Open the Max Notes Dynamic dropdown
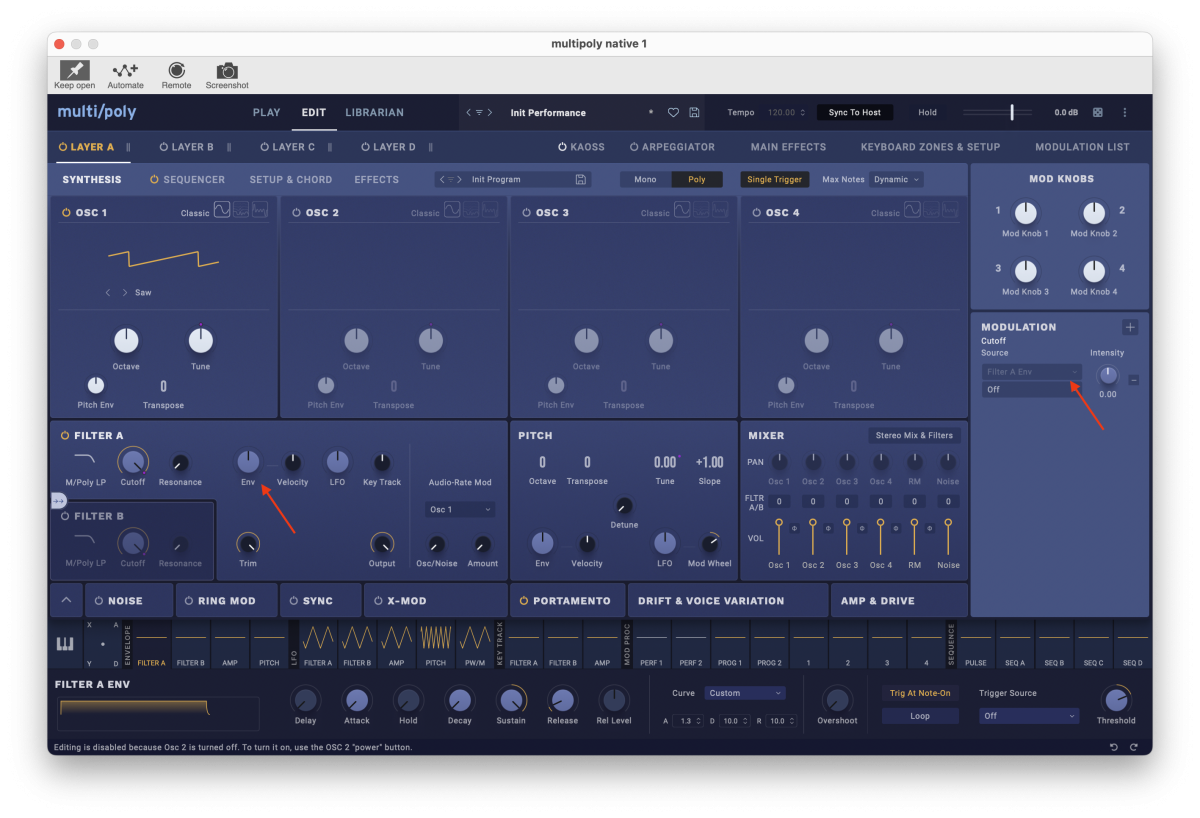Viewport: 1200px width, 818px height. click(895, 180)
